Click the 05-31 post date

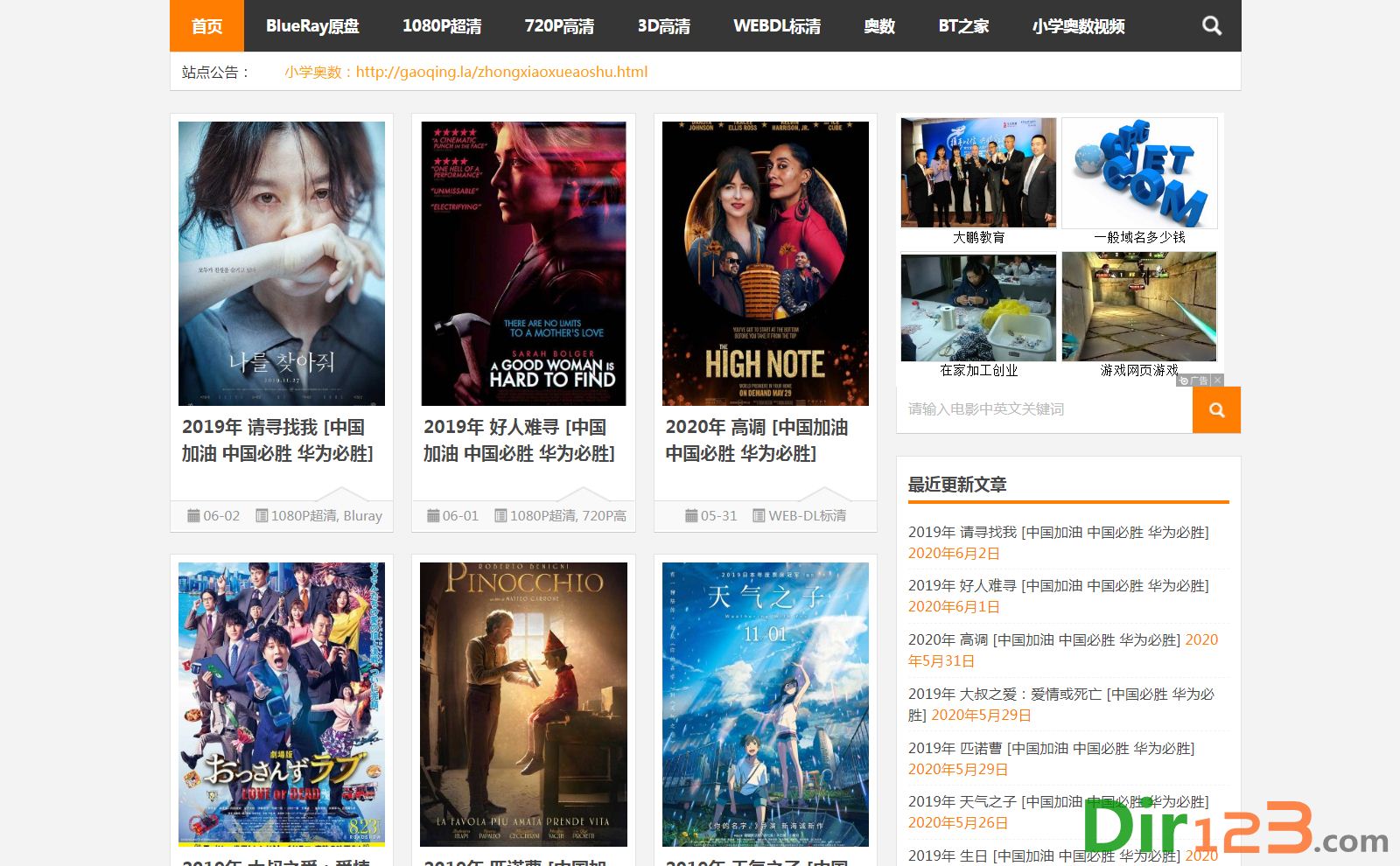pyautogui.click(x=719, y=516)
